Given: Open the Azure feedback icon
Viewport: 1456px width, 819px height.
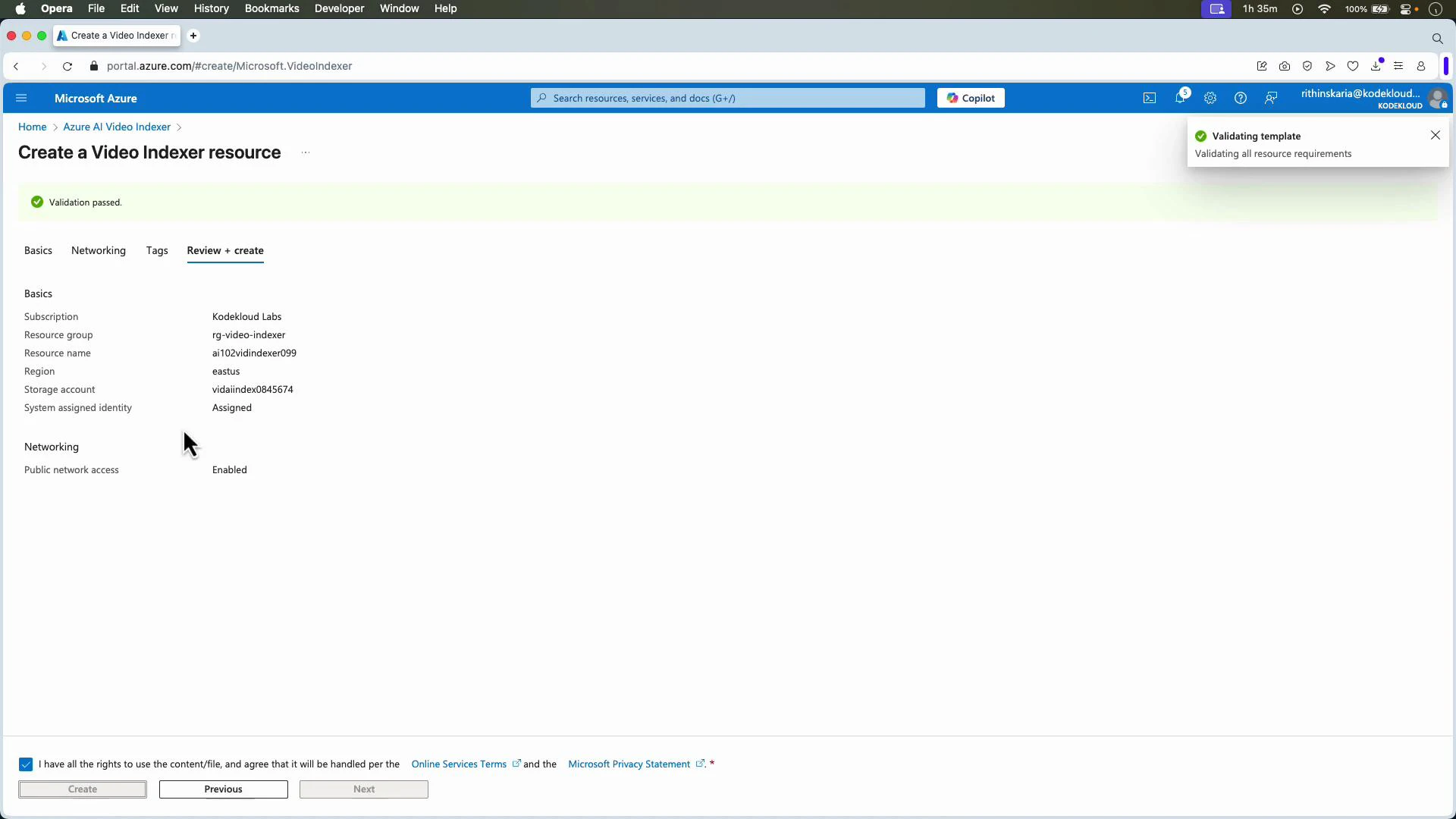Looking at the screenshot, I should pos(1271,98).
